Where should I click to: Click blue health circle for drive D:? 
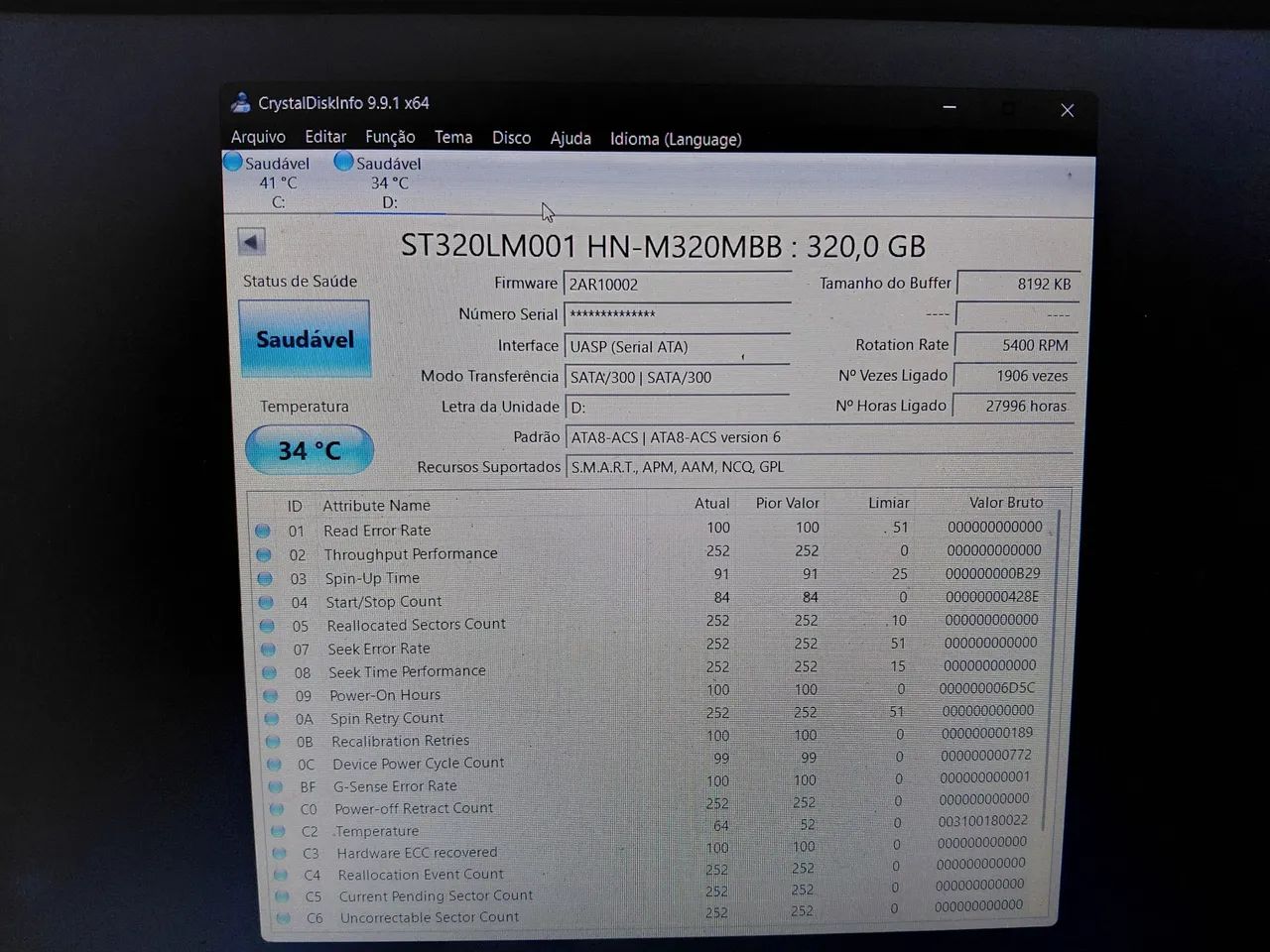point(344,161)
